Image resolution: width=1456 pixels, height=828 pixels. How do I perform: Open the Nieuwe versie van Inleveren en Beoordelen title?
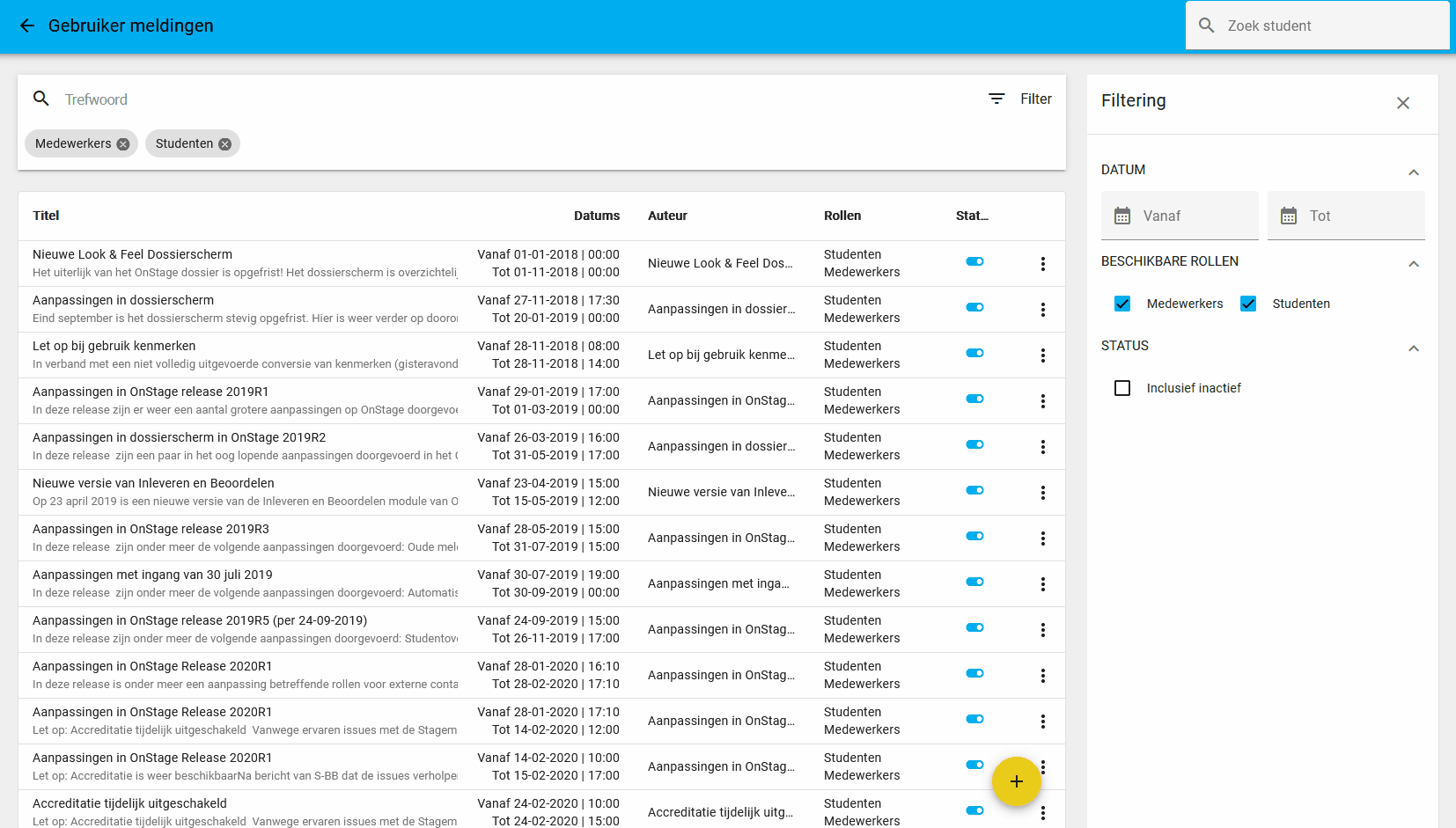tap(153, 483)
